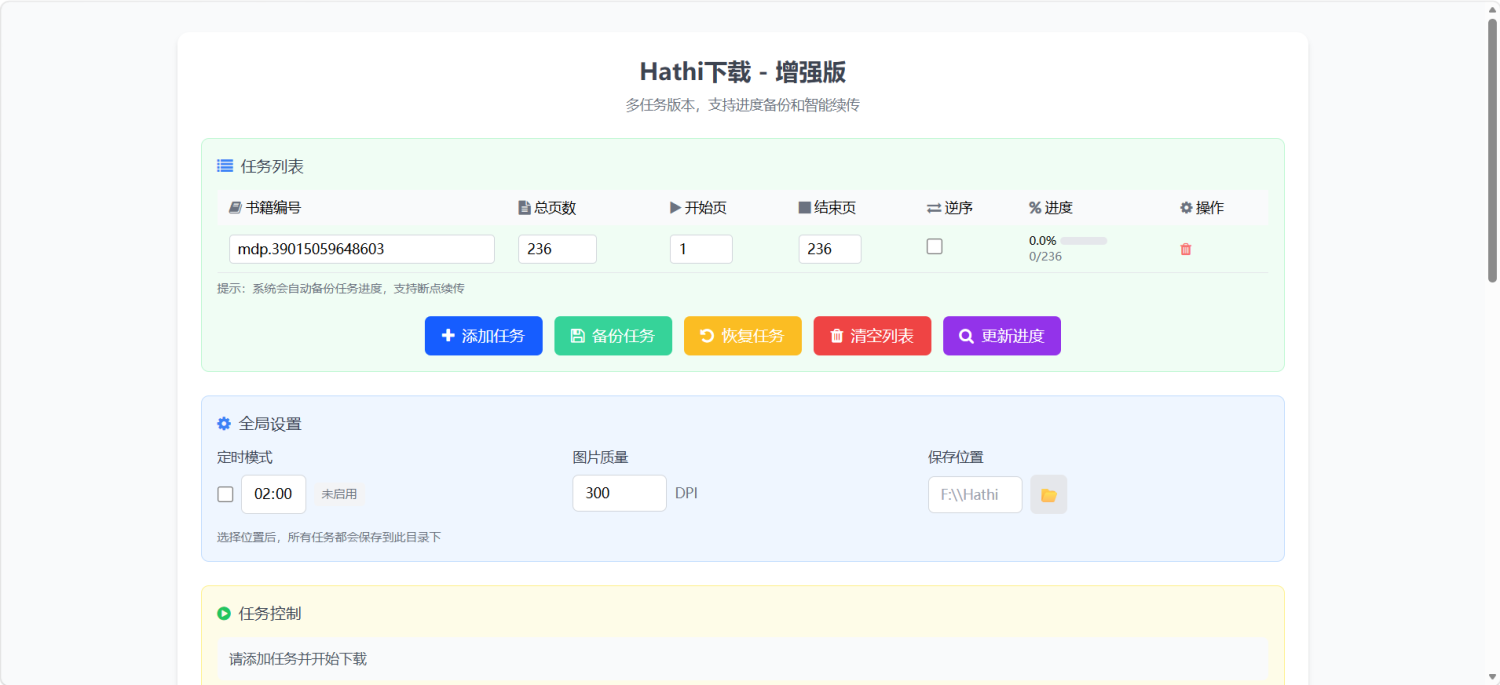The width and height of the screenshot is (1500, 685).
Task: Click the green 备份任务 button
Action: (x=613, y=336)
